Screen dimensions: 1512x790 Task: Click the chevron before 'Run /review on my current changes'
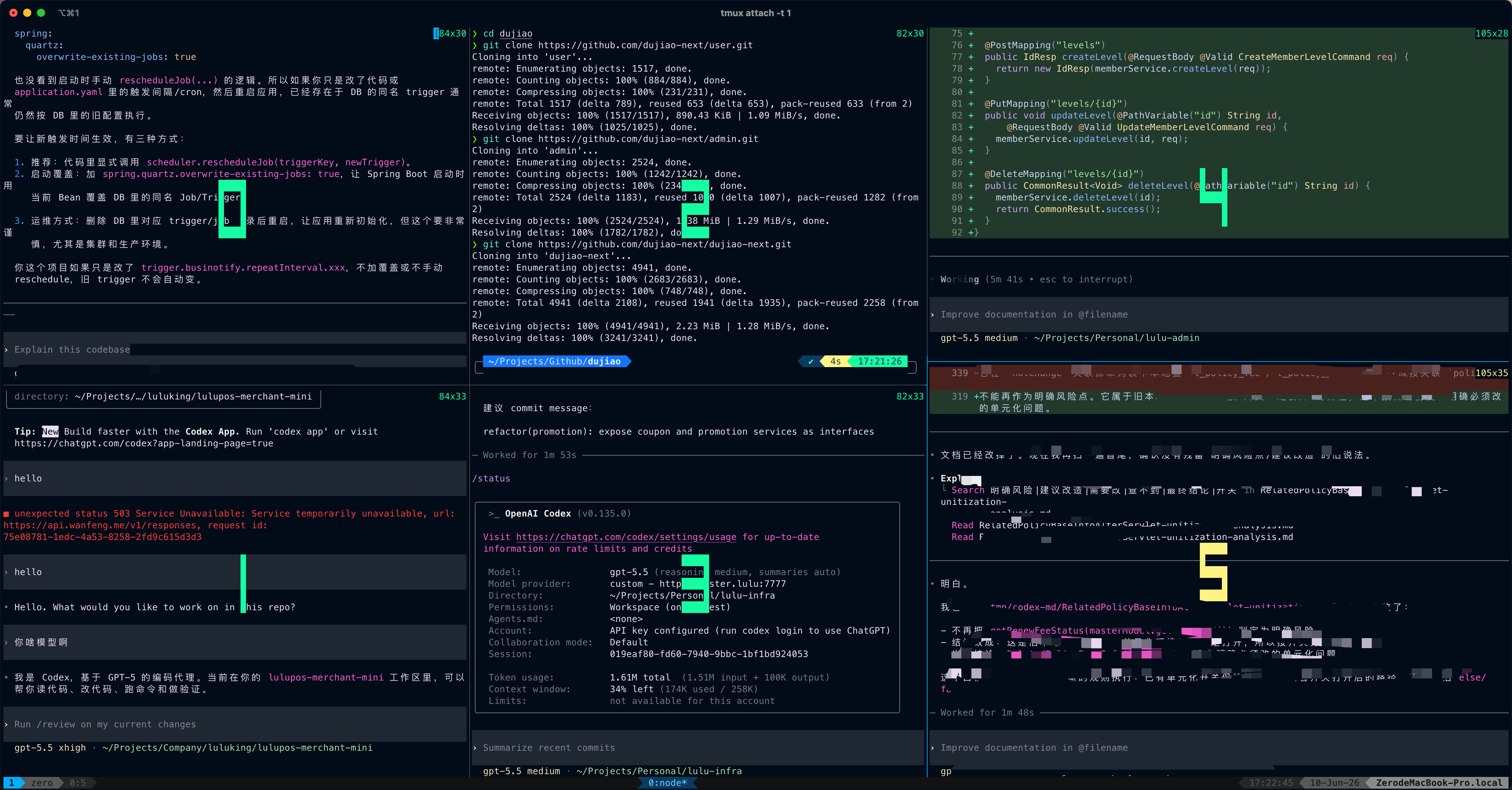coord(7,724)
